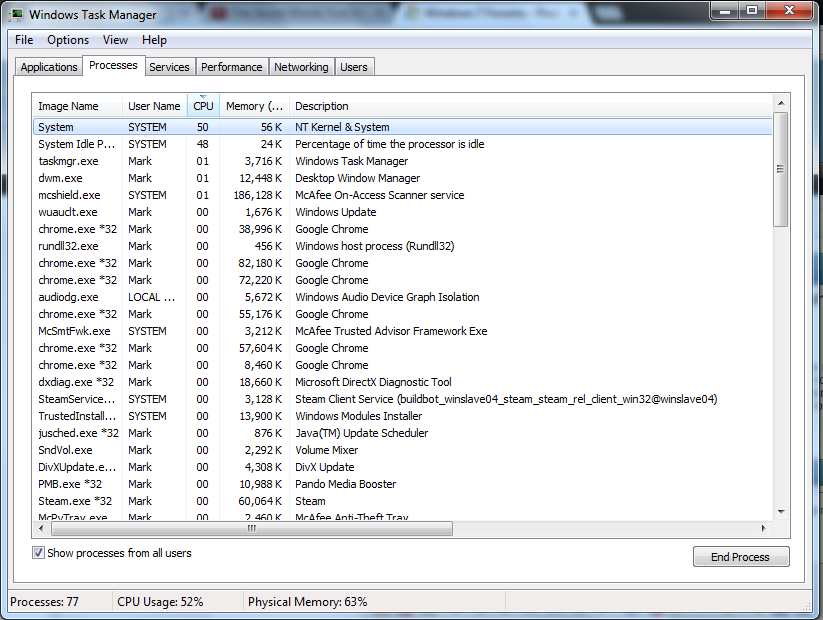Select the jusched.exe *32 process

[403, 433]
